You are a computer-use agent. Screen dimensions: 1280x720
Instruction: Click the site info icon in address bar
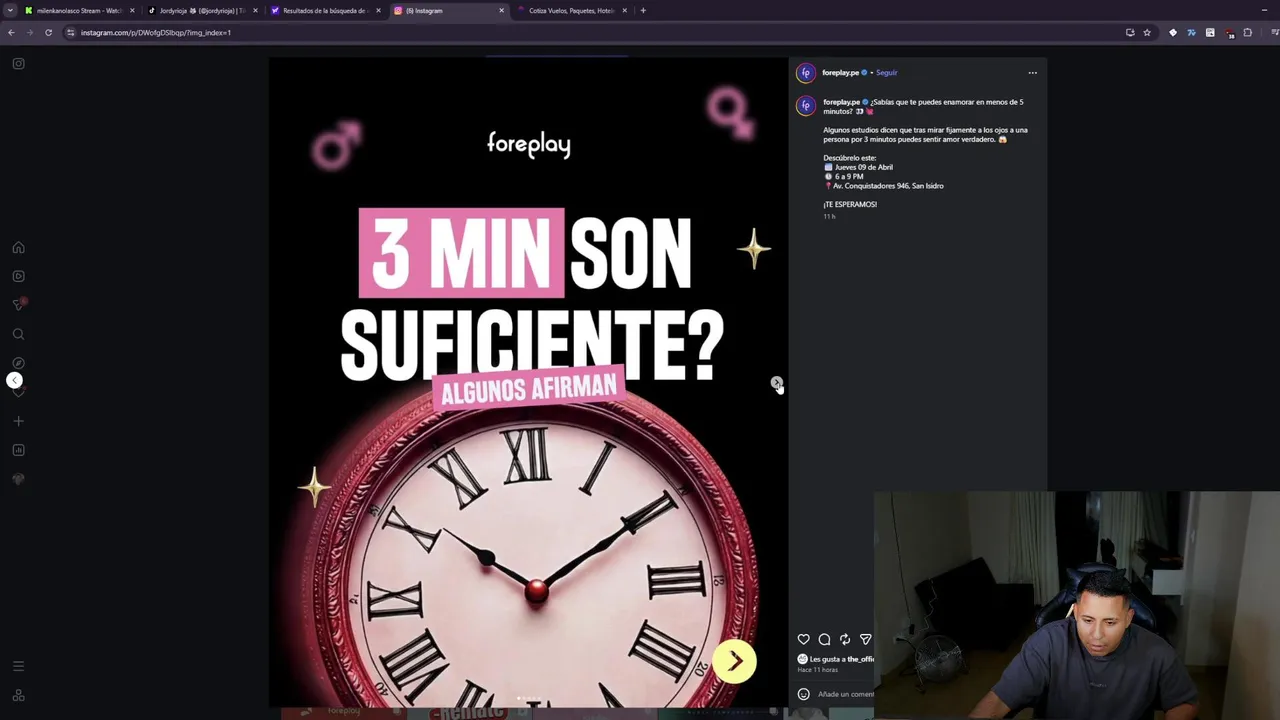point(70,33)
